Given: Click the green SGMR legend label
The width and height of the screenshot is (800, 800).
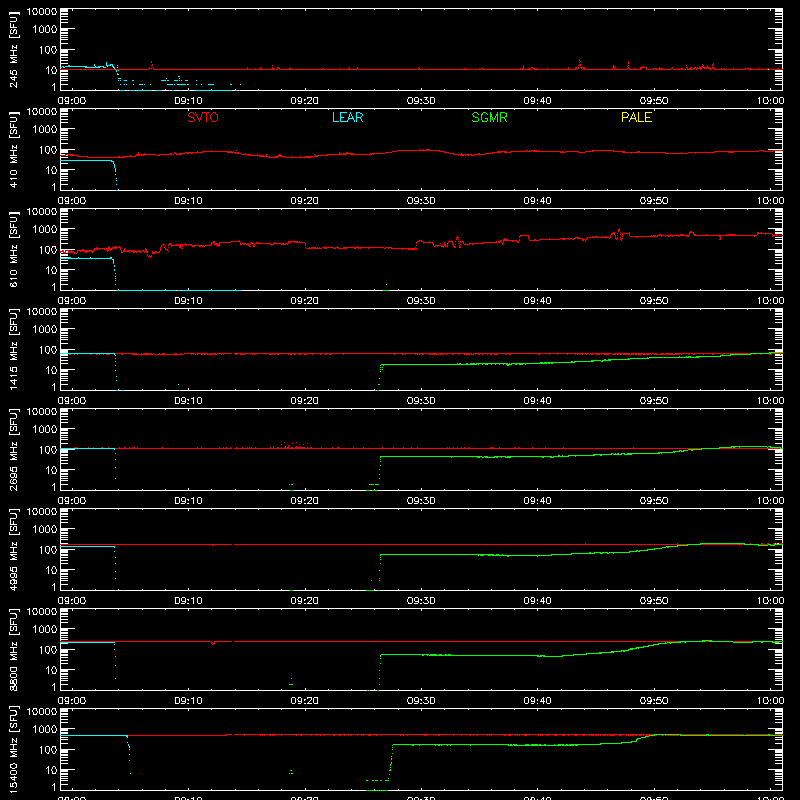Looking at the screenshot, I should 489,117.
